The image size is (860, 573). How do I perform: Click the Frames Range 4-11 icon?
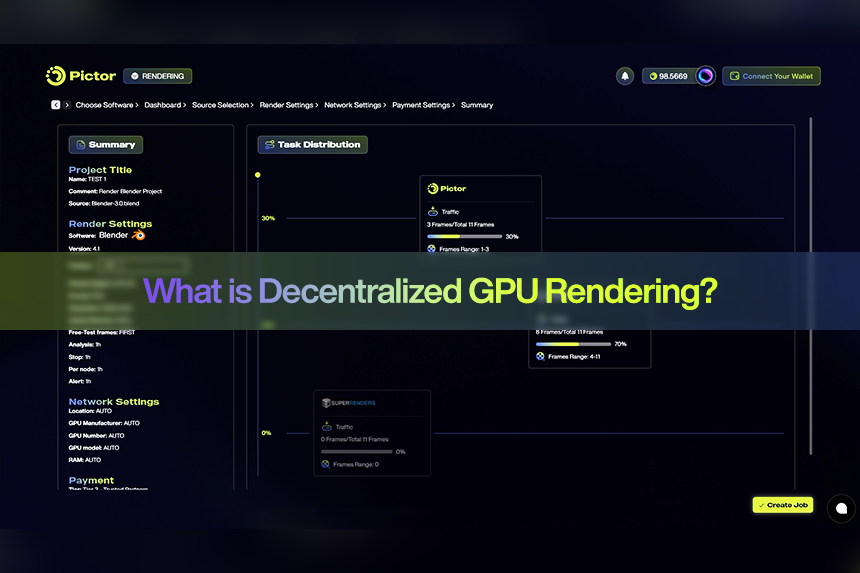pos(540,356)
